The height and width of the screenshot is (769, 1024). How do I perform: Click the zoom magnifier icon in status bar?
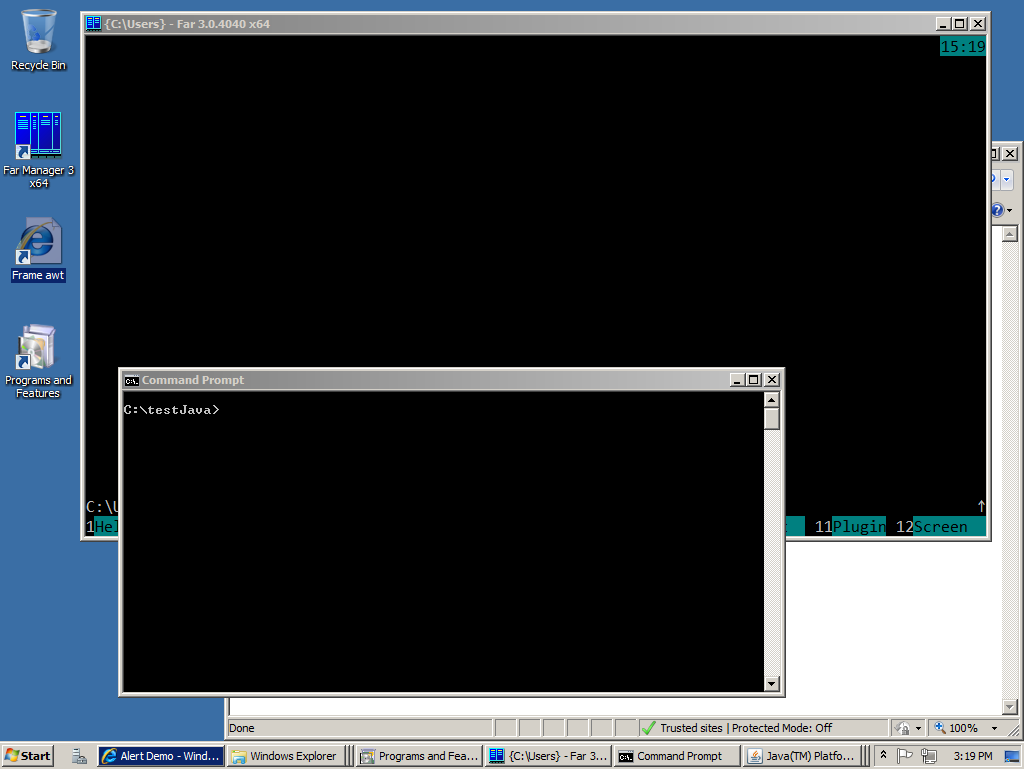point(940,728)
